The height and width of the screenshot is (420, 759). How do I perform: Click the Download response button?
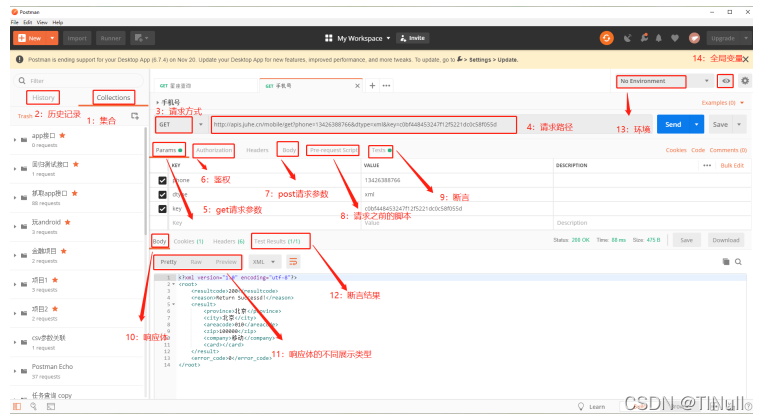click(x=726, y=240)
